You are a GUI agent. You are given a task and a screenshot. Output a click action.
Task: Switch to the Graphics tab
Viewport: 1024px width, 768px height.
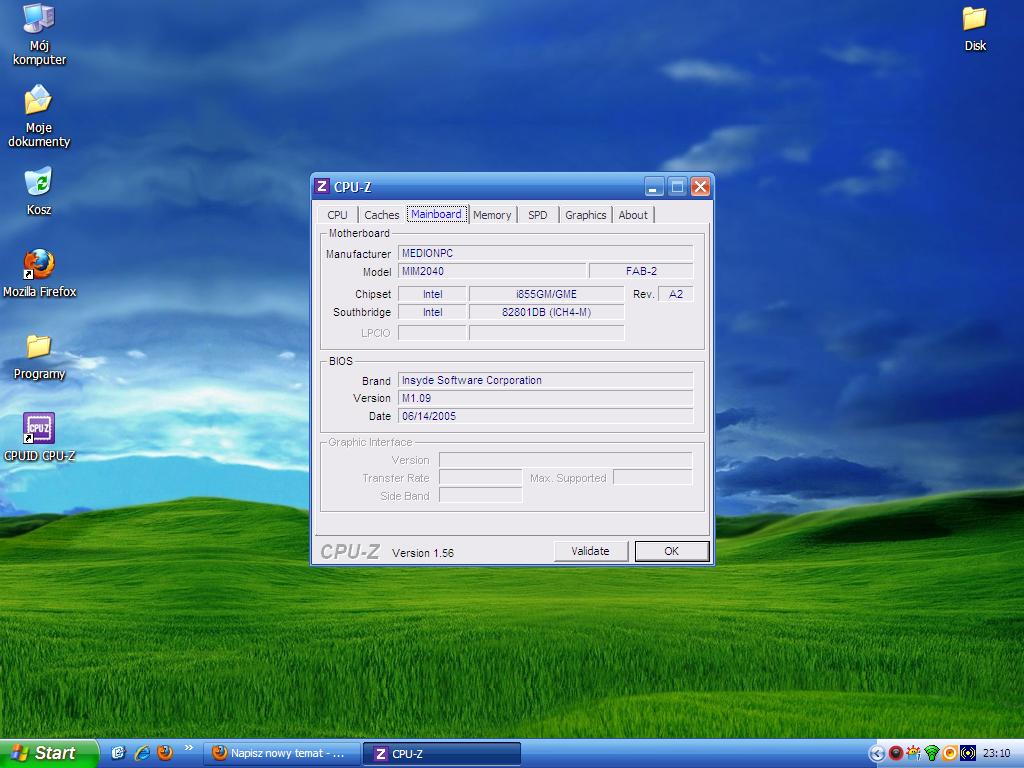[585, 215]
